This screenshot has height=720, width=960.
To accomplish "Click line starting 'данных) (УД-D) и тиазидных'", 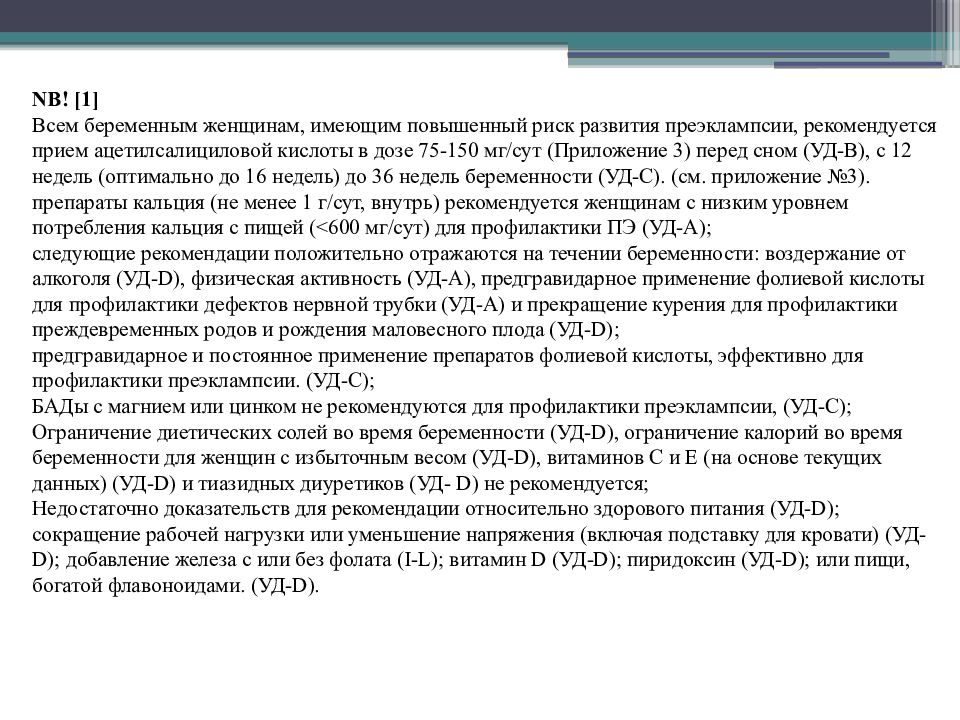I will [340, 484].
